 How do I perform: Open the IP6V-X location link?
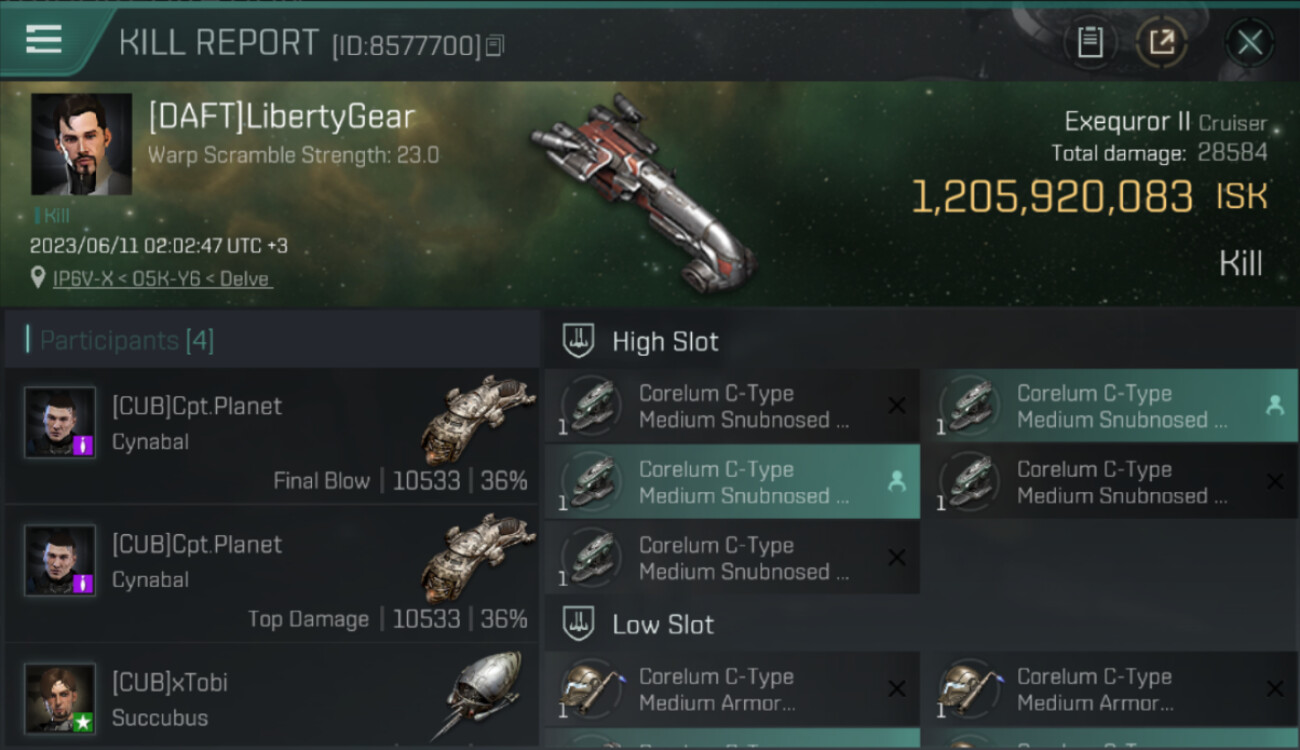(161, 279)
